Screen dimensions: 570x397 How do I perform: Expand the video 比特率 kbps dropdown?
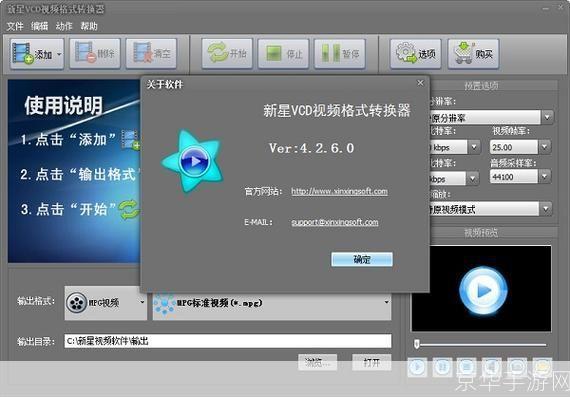point(474,147)
